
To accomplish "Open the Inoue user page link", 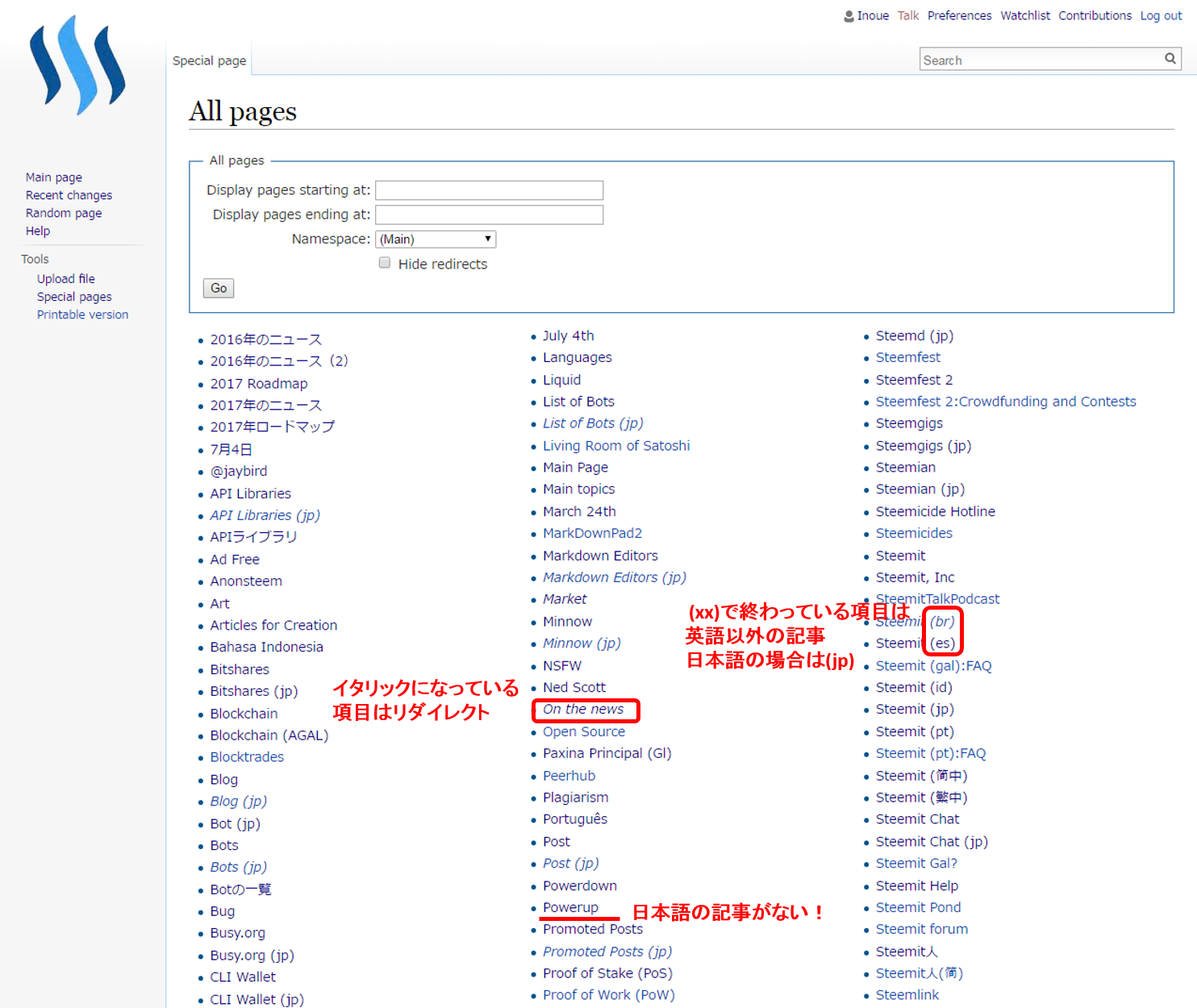I will click(873, 15).
